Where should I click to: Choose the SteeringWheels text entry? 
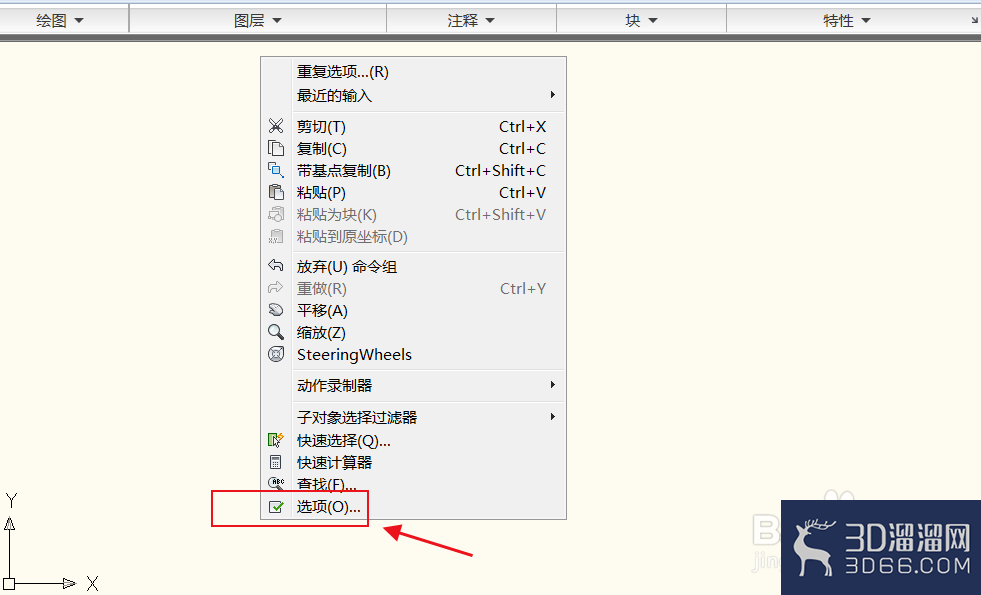click(x=354, y=355)
